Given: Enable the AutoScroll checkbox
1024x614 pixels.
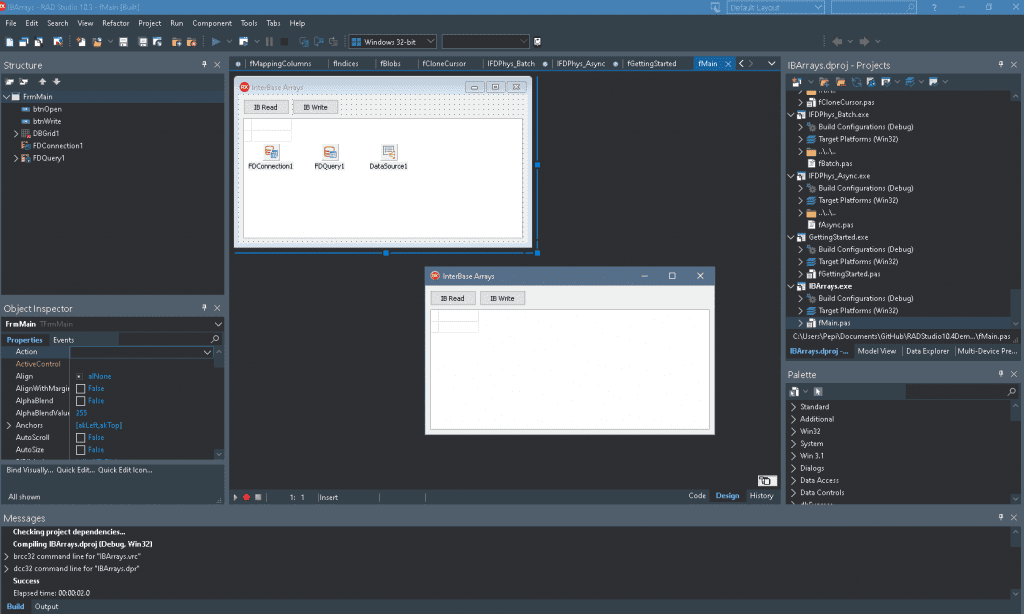Looking at the screenshot, I should tap(80, 438).
